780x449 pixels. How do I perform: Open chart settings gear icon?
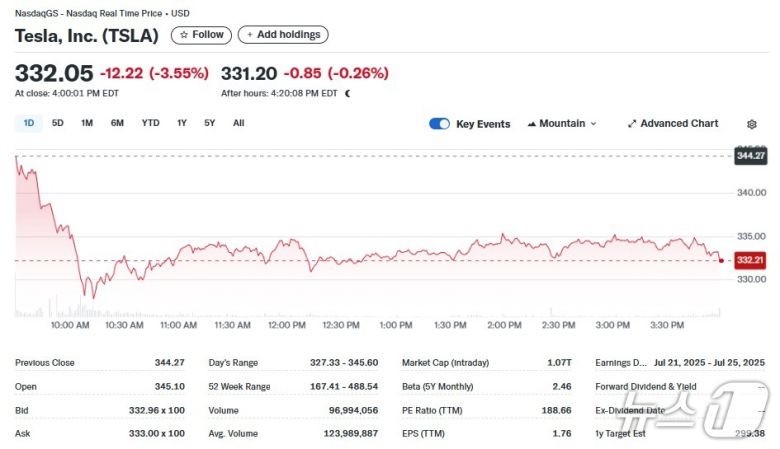coord(752,124)
